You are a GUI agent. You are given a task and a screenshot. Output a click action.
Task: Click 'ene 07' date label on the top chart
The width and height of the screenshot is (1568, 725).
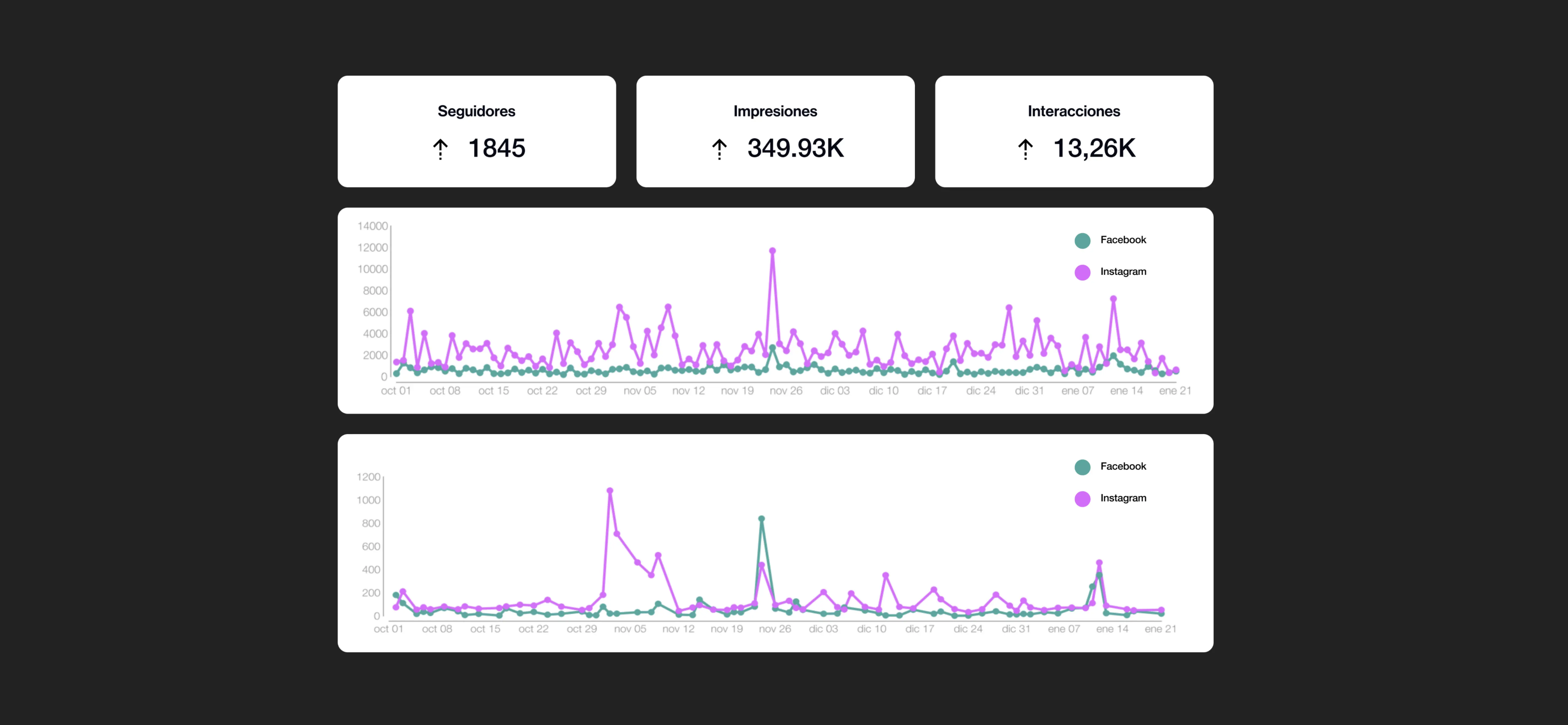click(x=1077, y=391)
